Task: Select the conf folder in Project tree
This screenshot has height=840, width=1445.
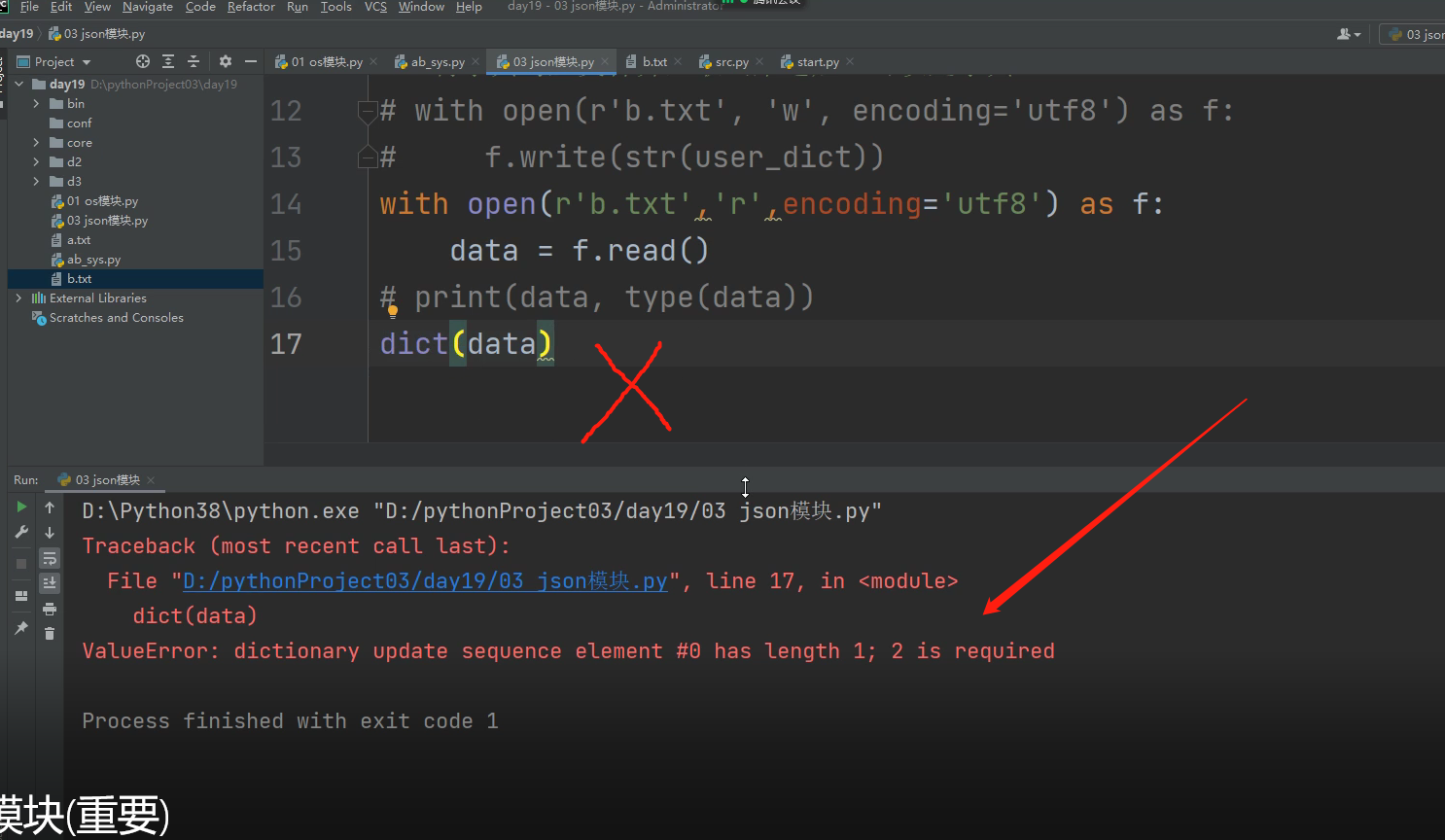Action: pyautogui.click(x=79, y=123)
